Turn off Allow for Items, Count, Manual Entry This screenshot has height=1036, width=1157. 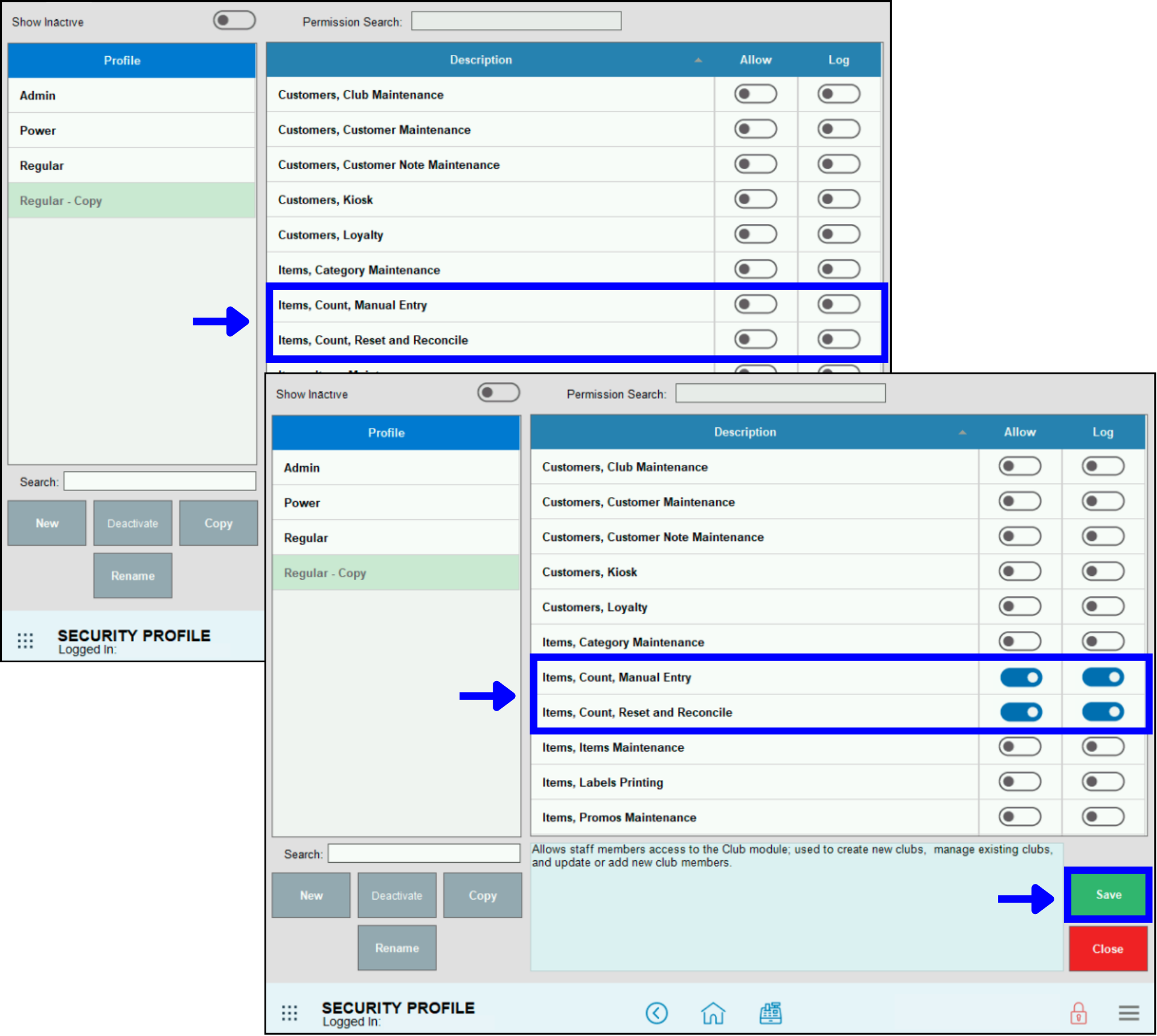coord(1020,677)
